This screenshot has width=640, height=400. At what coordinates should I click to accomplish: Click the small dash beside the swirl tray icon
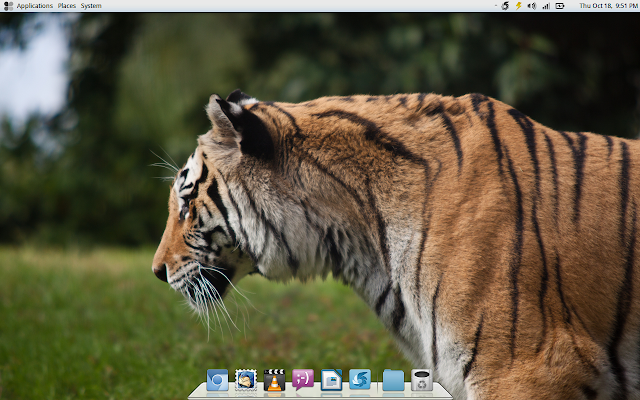(496, 6)
